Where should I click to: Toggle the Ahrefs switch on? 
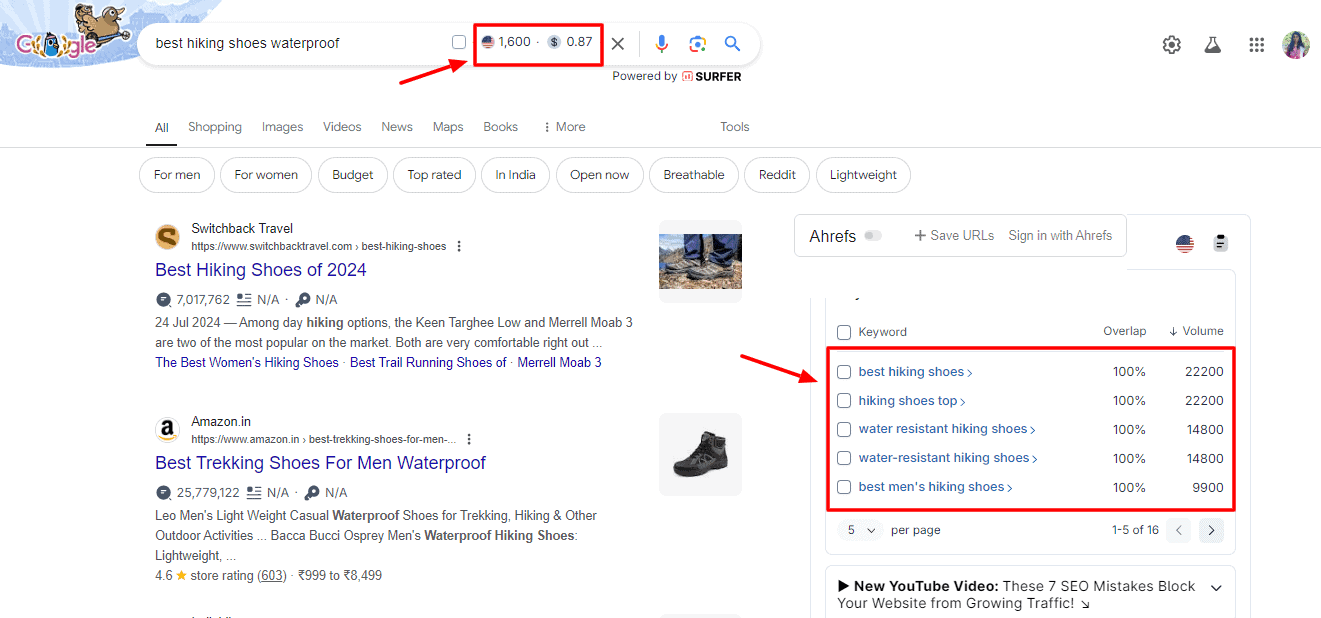[x=873, y=236]
